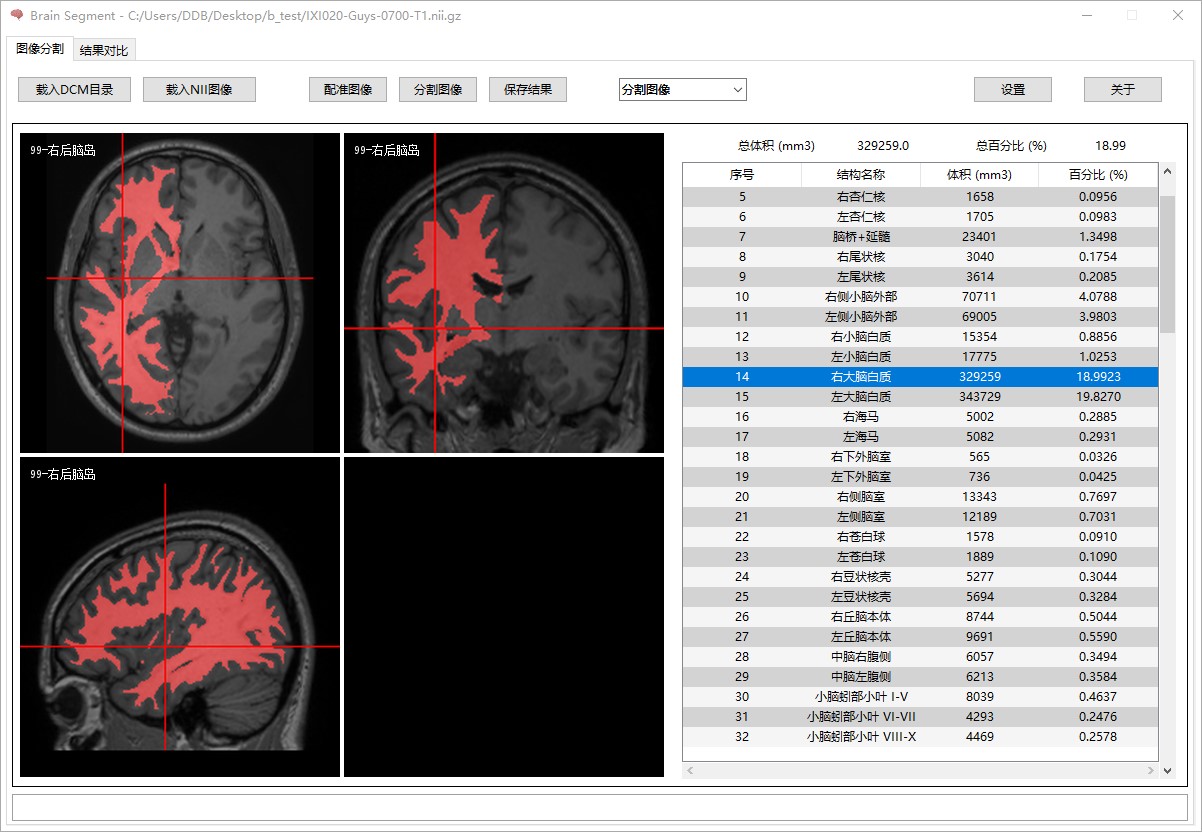Image resolution: width=1202 pixels, height=832 pixels.
Task: Select the 中脑左腹侧 row
Action: click(920, 677)
